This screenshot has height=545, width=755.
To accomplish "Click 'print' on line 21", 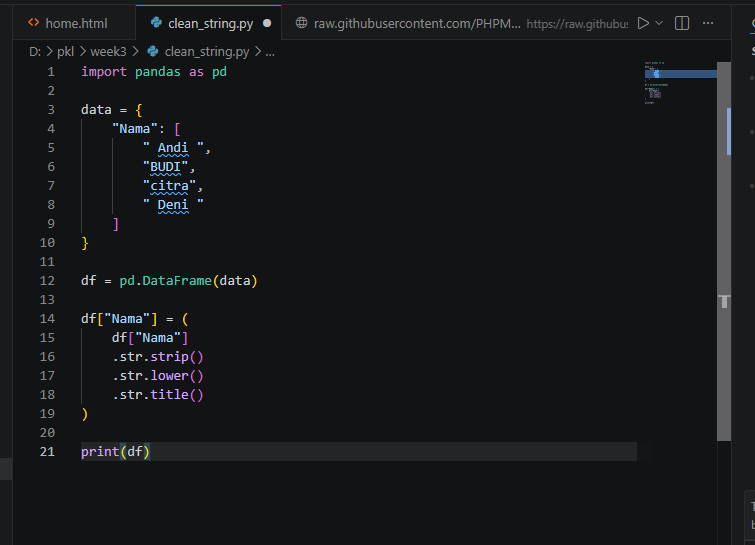I will coord(100,452).
